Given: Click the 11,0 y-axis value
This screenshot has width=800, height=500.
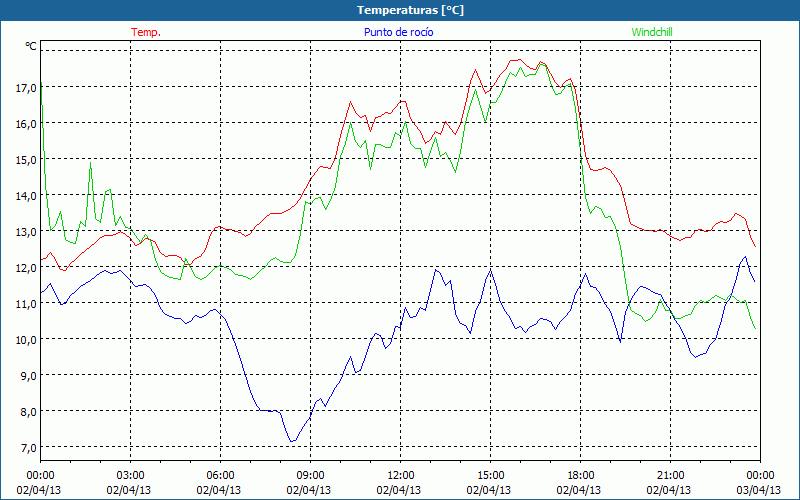Looking at the screenshot, I should click(x=26, y=304).
